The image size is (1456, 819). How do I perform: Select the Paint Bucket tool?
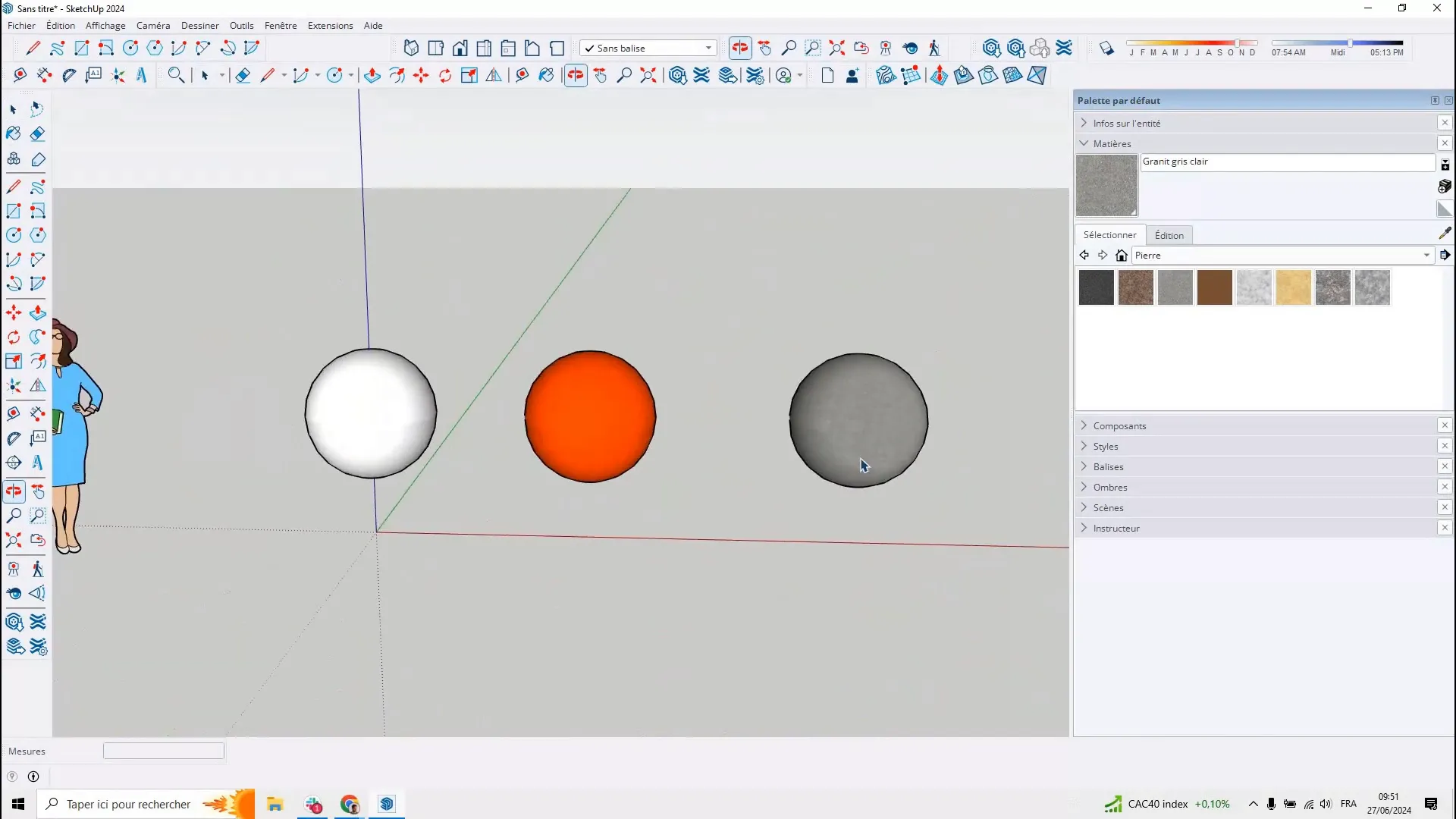click(14, 134)
